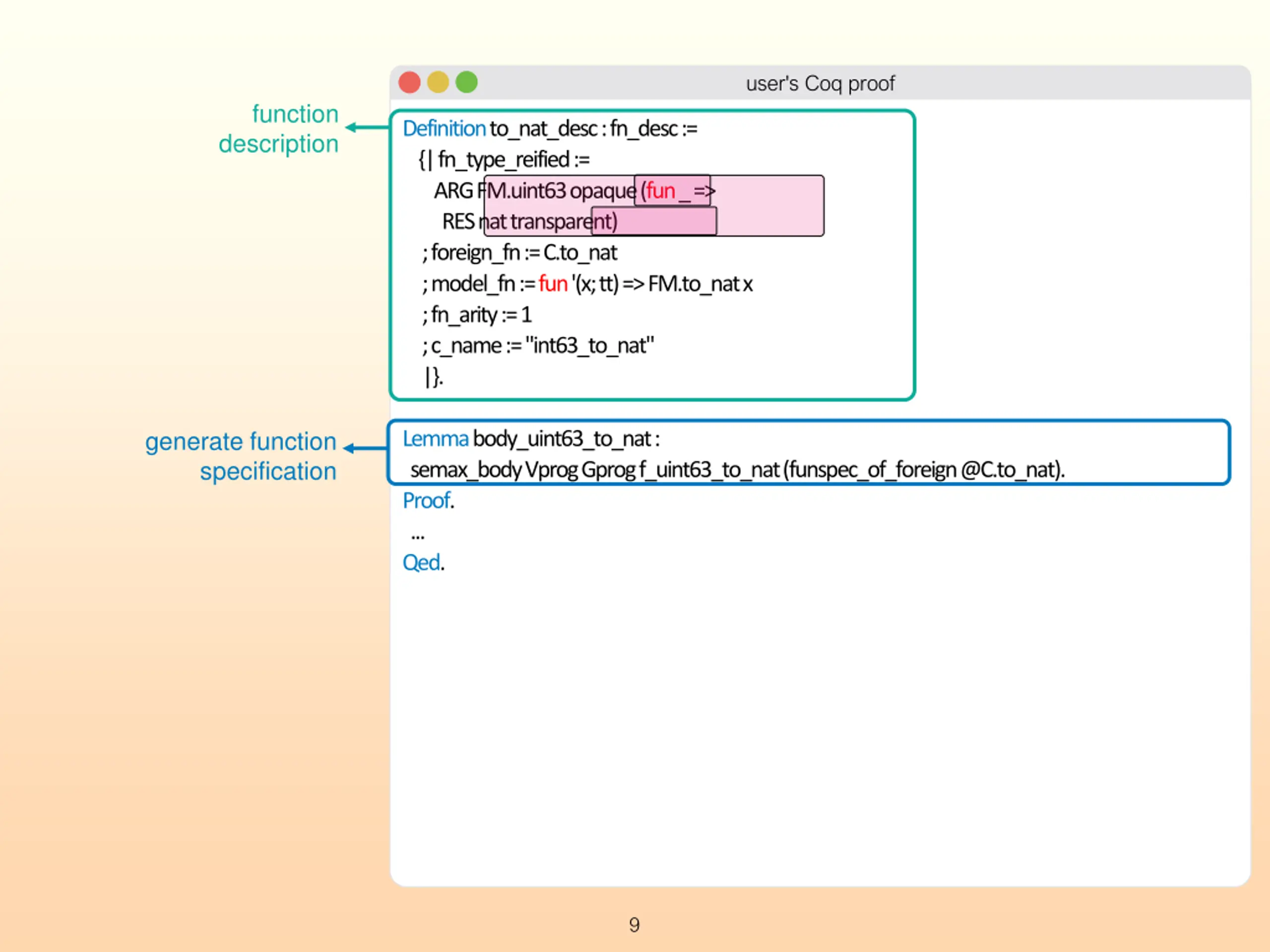This screenshot has height=952, width=1270.
Task: Click the 'fn_arity := 1' line
Action: coord(477,315)
